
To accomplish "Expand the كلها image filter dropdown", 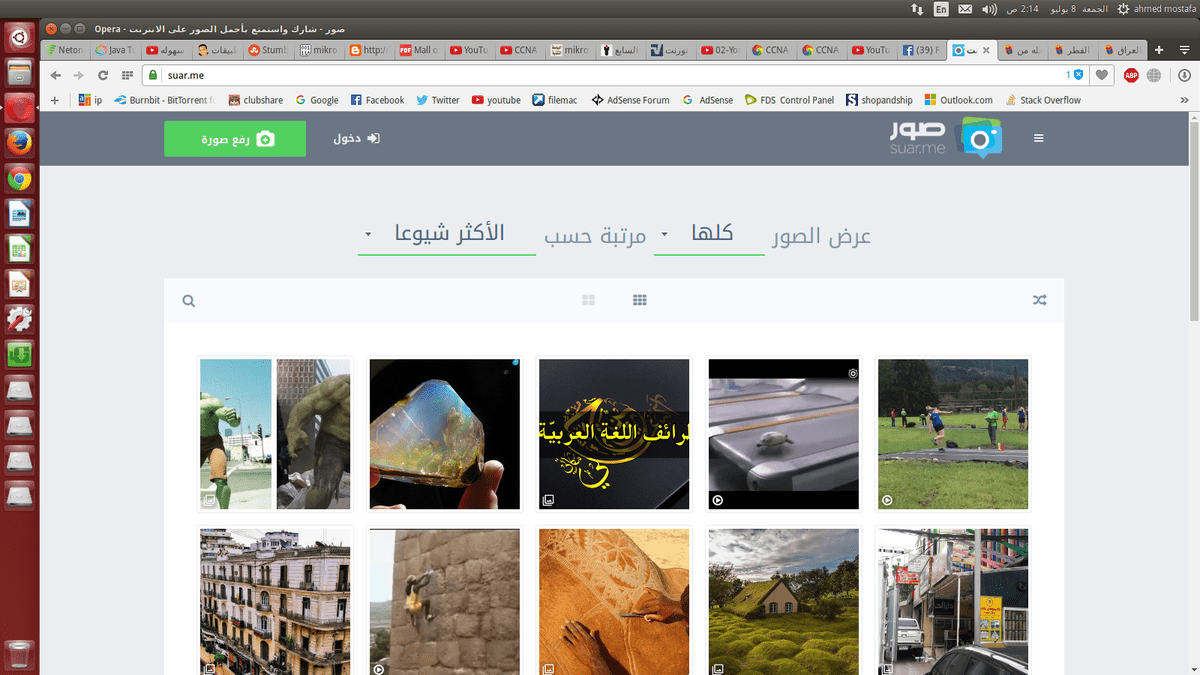I will (x=709, y=234).
